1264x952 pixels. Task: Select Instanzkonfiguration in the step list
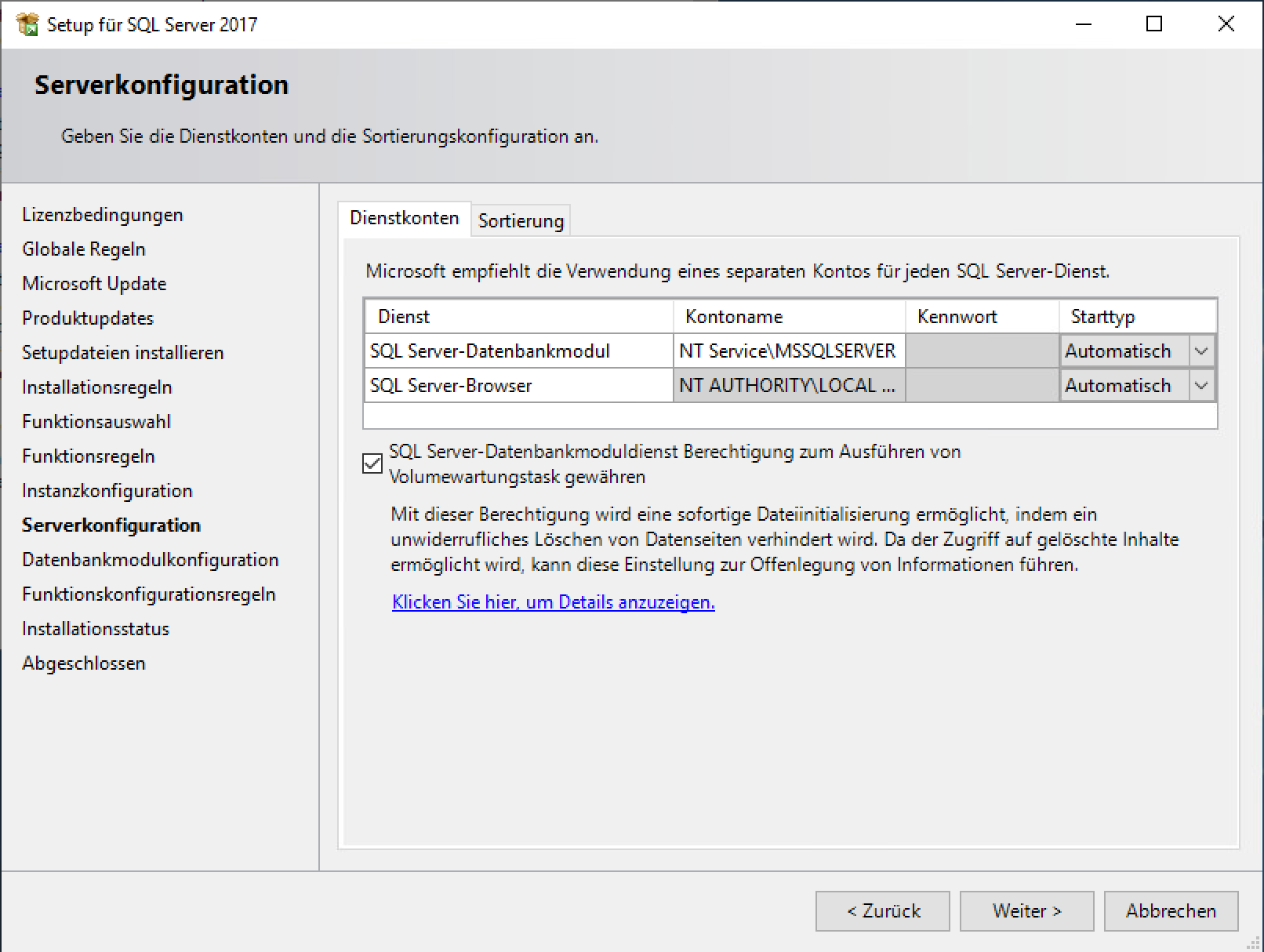point(107,491)
